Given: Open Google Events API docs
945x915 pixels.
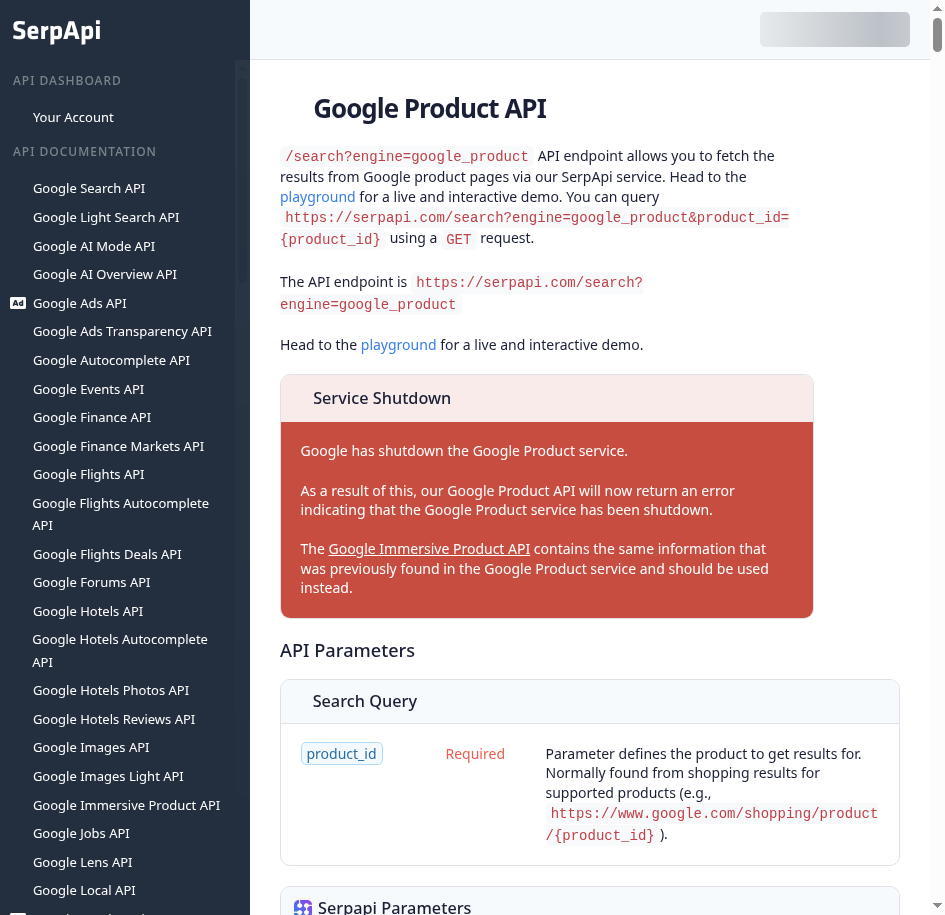Looking at the screenshot, I should tap(89, 389).
